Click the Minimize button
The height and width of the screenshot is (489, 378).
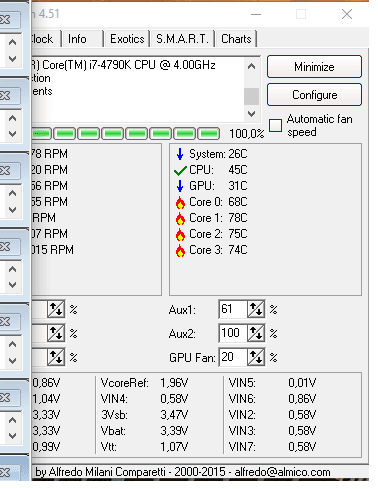(x=314, y=67)
